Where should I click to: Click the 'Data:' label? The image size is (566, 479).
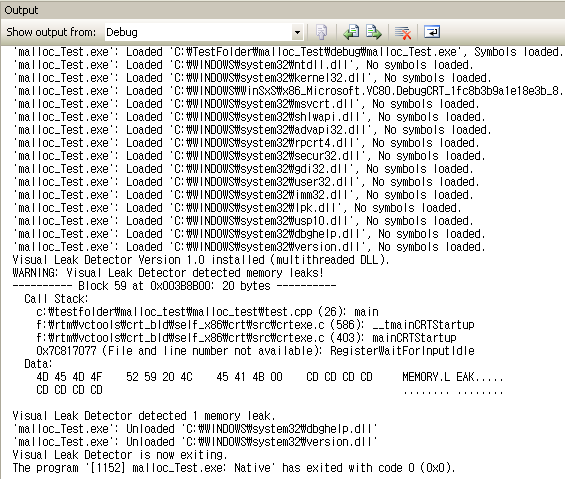(38, 364)
